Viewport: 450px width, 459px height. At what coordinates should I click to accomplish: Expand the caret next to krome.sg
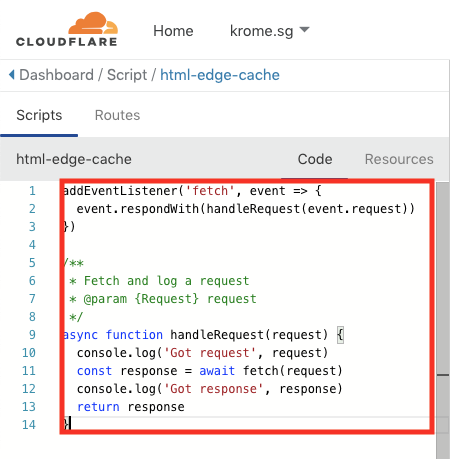304,30
